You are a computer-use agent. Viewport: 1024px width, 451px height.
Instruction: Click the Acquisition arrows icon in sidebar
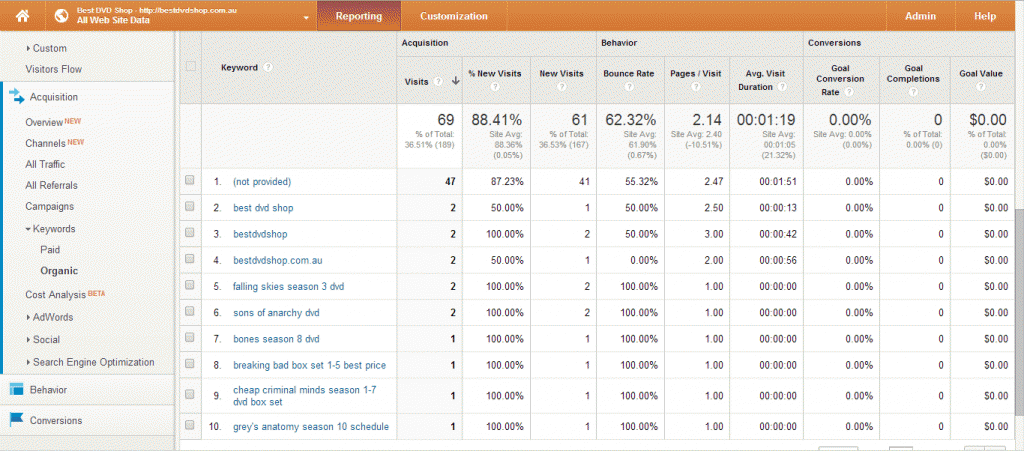[x=16, y=97]
